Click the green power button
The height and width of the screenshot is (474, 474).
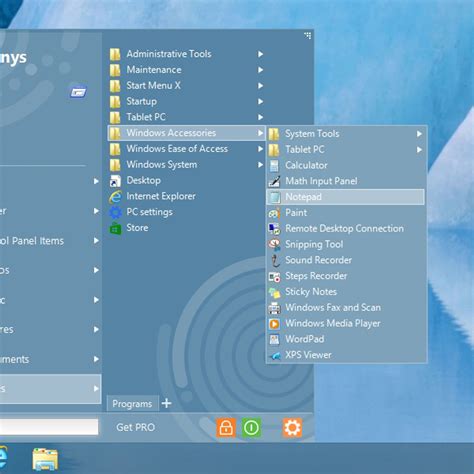(x=251, y=427)
